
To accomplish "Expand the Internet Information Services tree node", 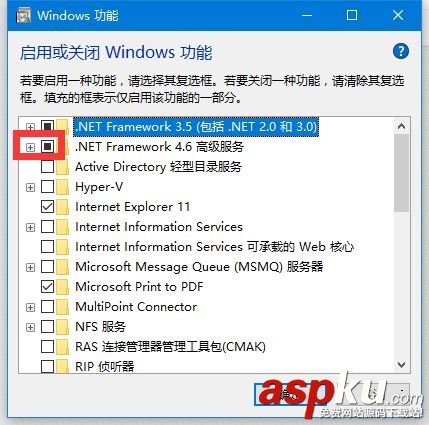I will coord(30,227).
